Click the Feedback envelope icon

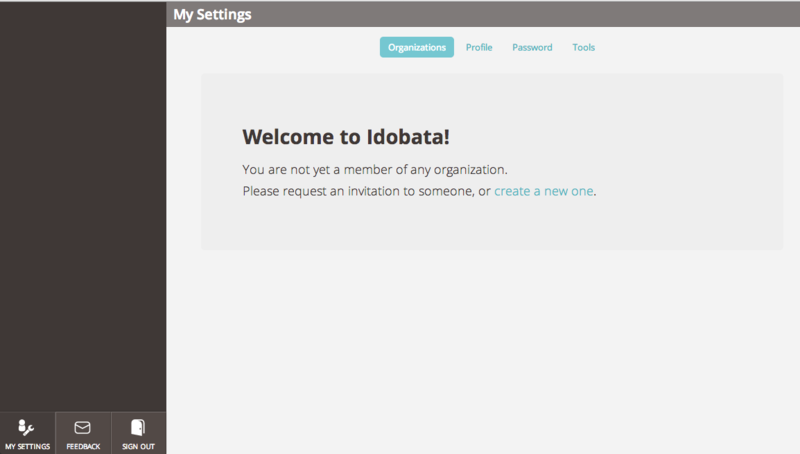click(82, 427)
